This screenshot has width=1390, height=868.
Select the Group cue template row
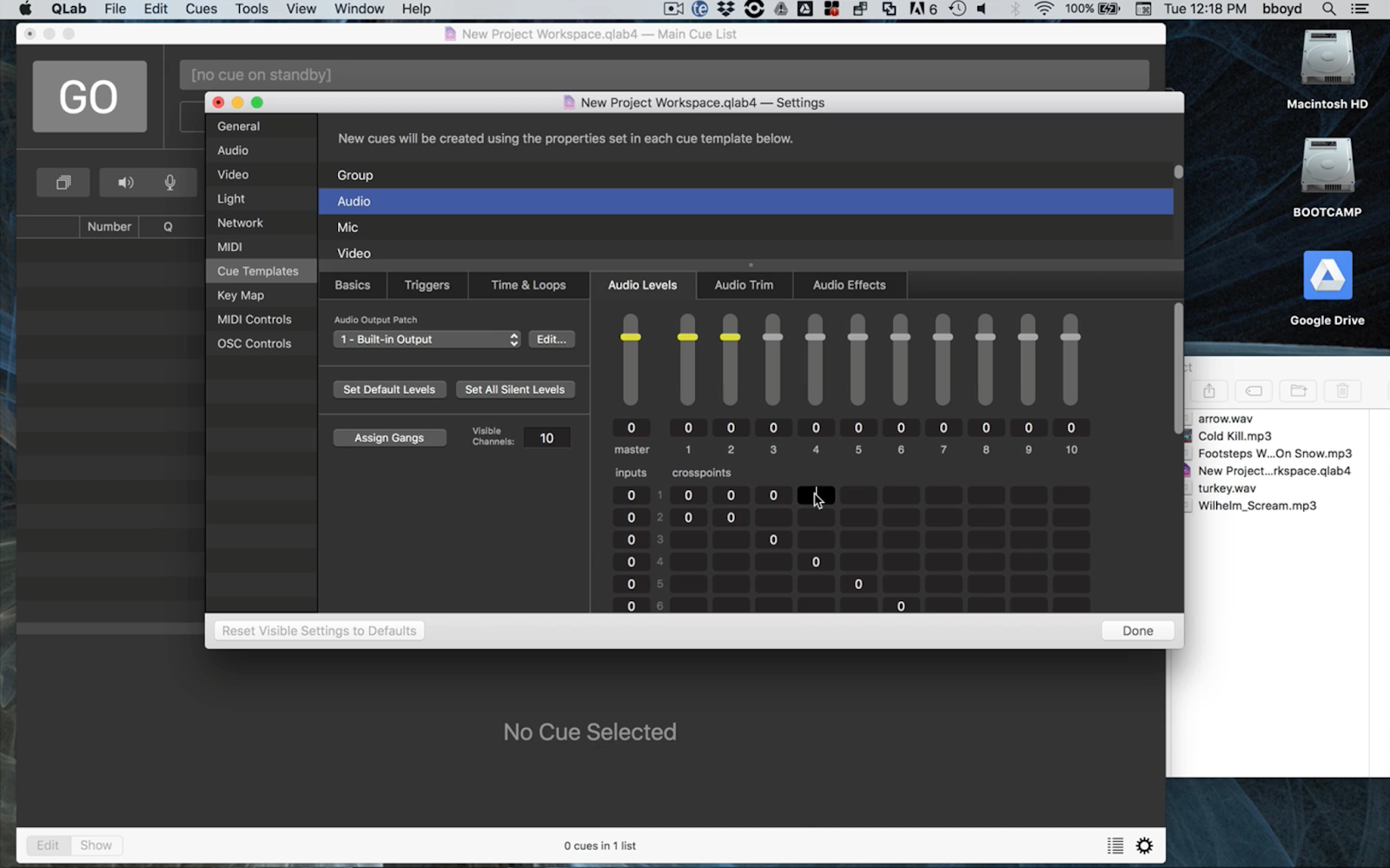coord(745,175)
